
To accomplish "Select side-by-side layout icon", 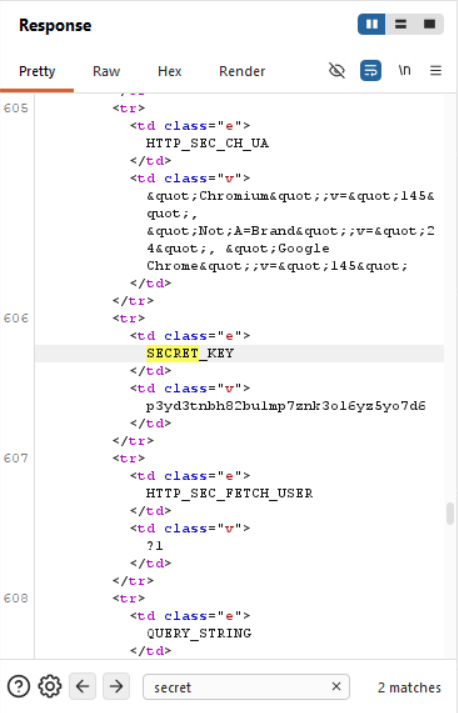I will pyautogui.click(x=372, y=24).
